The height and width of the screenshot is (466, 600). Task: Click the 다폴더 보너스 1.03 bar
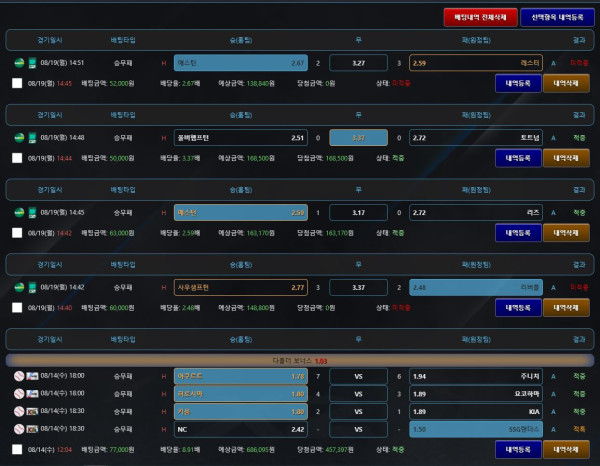(300, 359)
